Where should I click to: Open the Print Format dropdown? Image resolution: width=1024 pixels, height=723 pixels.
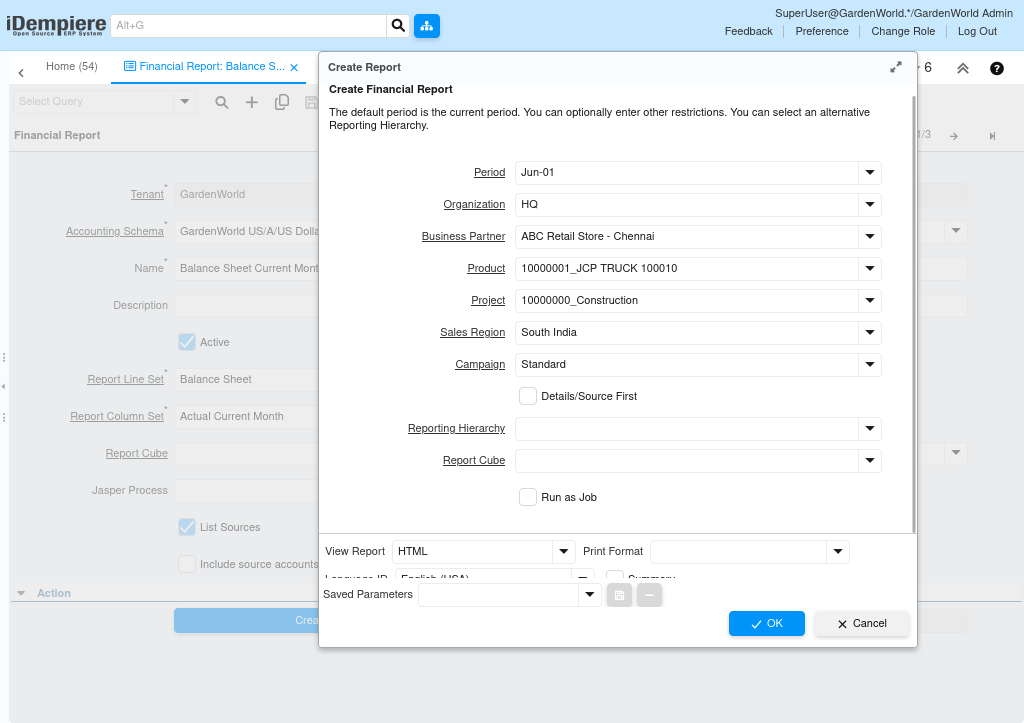pos(838,551)
